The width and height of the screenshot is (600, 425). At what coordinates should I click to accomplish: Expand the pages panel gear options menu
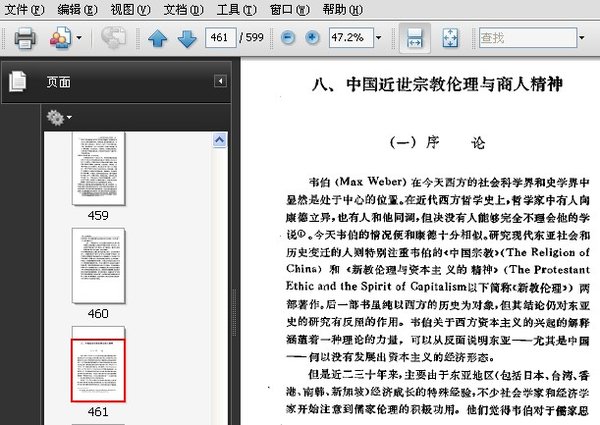point(59,118)
